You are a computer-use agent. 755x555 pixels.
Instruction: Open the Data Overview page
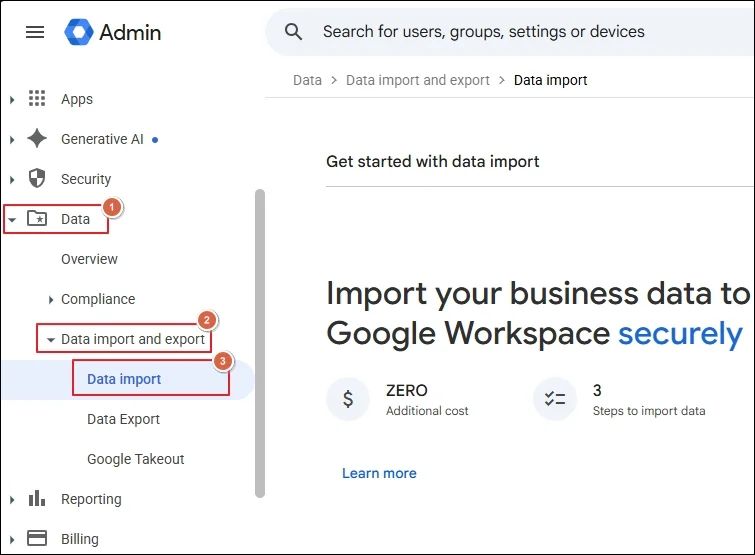(x=89, y=259)
